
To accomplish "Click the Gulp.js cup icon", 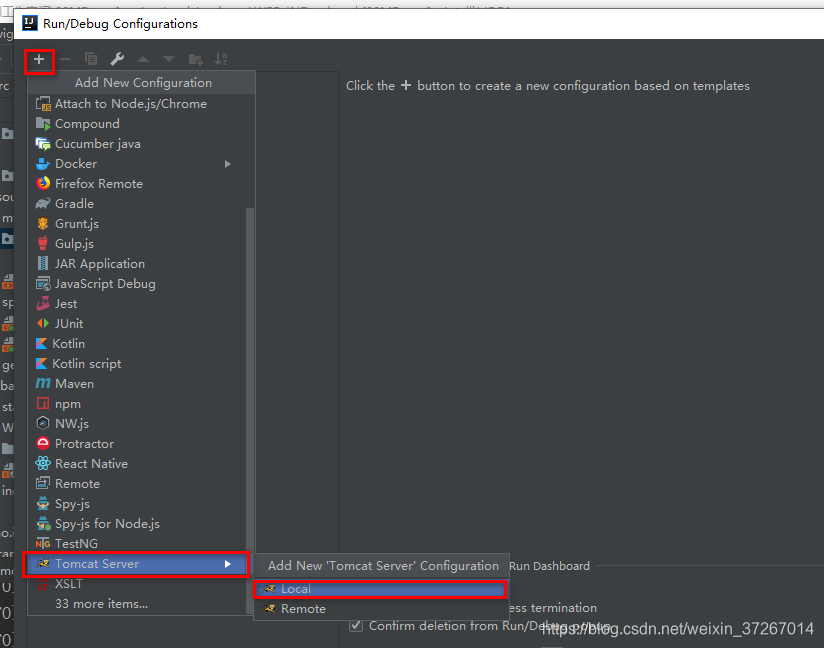I will (43, 243).
